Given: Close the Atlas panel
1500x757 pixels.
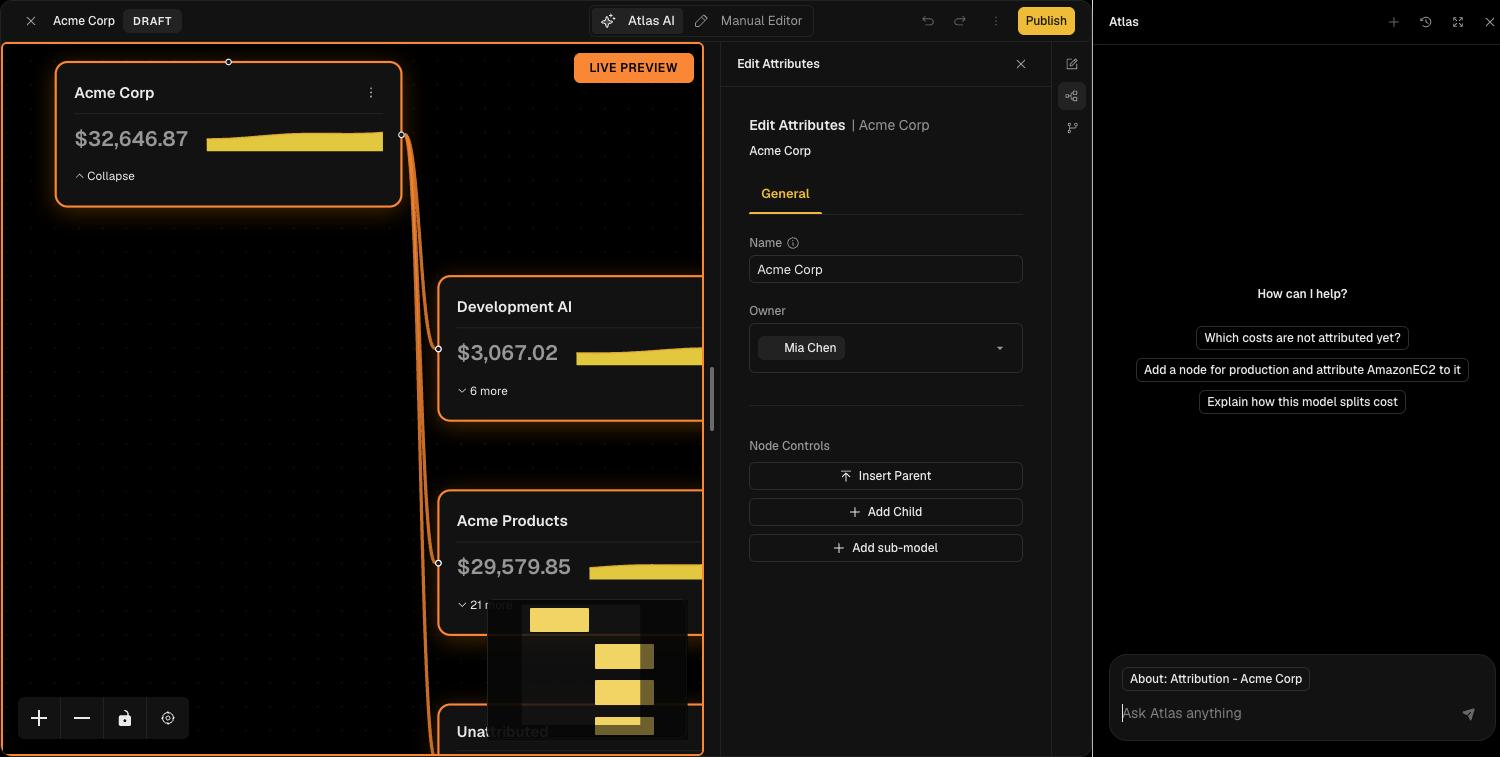Looking at the screenshot, I should pos(1489,22).
